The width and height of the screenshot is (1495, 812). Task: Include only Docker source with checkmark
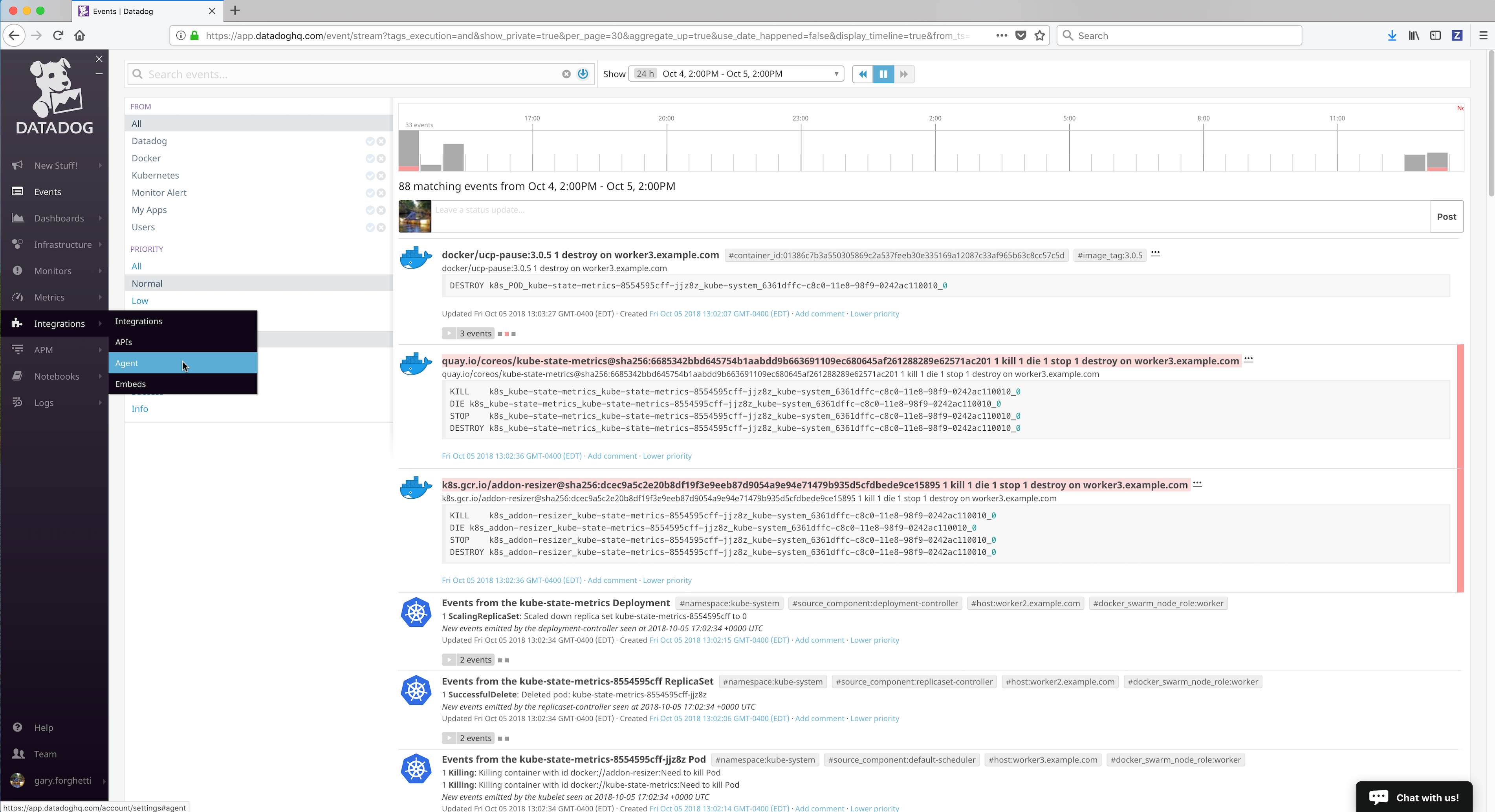[x=370, y=158]
